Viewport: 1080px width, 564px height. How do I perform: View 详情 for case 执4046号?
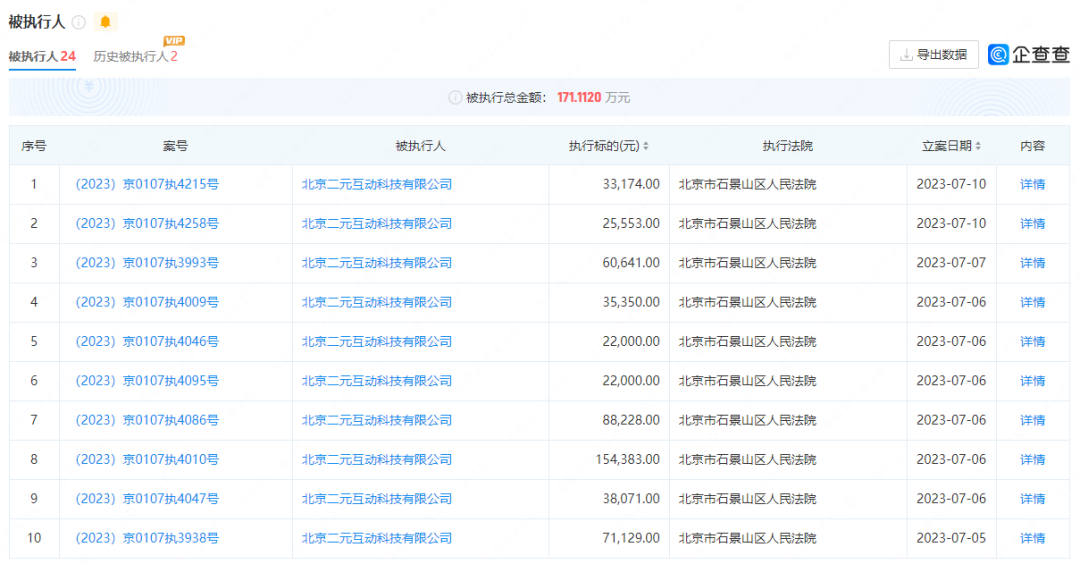[1032, 342]
